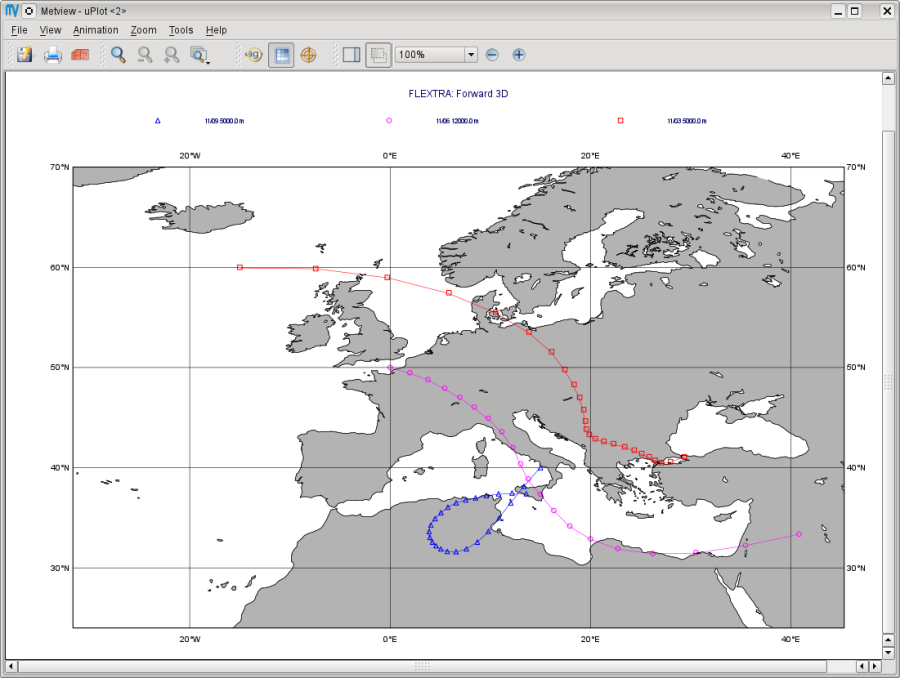The height and width of the screenshot is (678, 900).
Task: Toggle the sidebar panel icon
Action: pyautogui.click(x=351, y=55)
